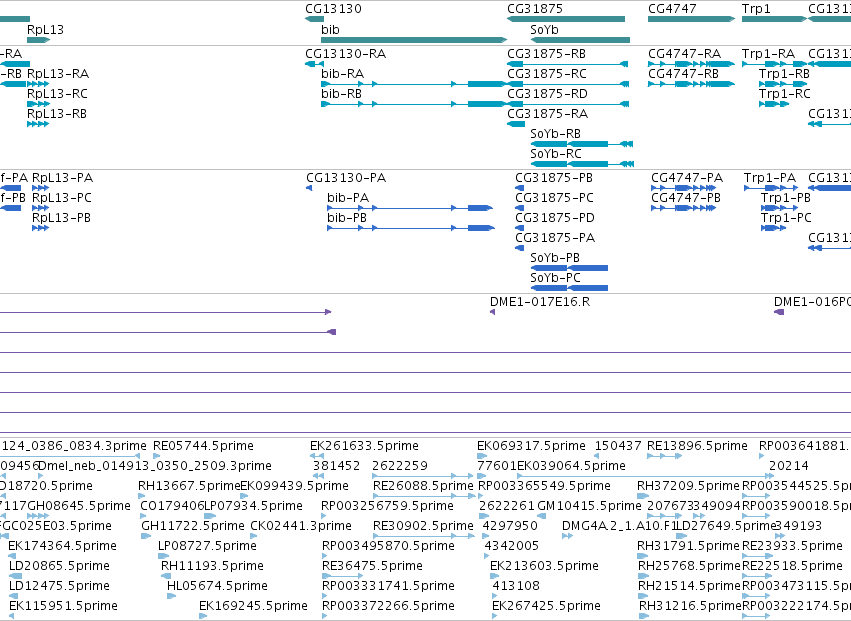Select the "GM10415.5prime" EST label

point(589,506)
